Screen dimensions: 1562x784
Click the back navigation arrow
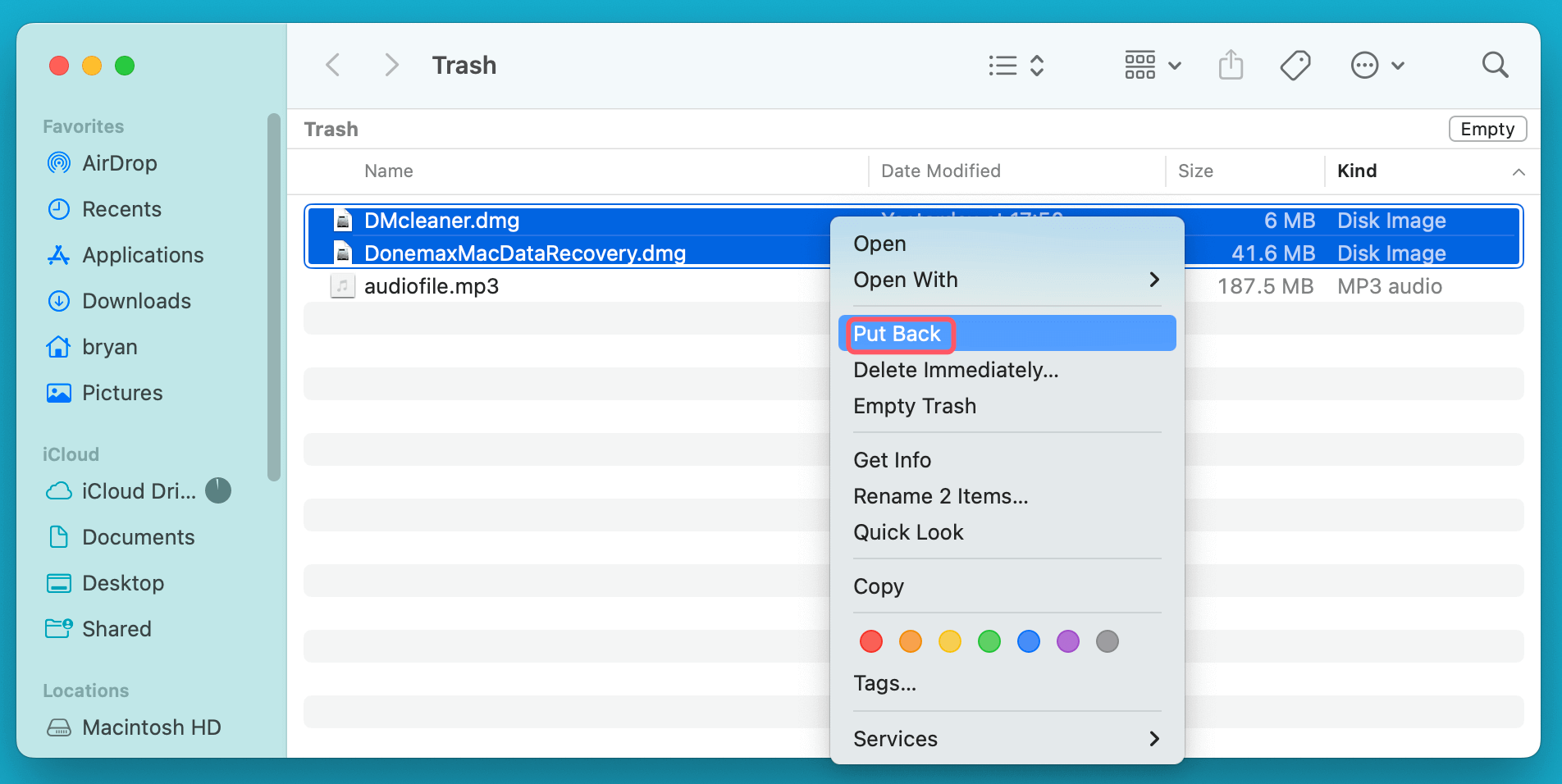(x=333, y=65)
